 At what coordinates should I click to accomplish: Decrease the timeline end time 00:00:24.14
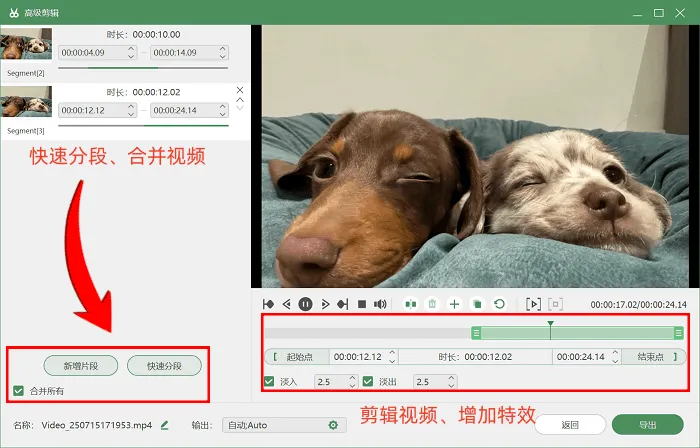615,361
